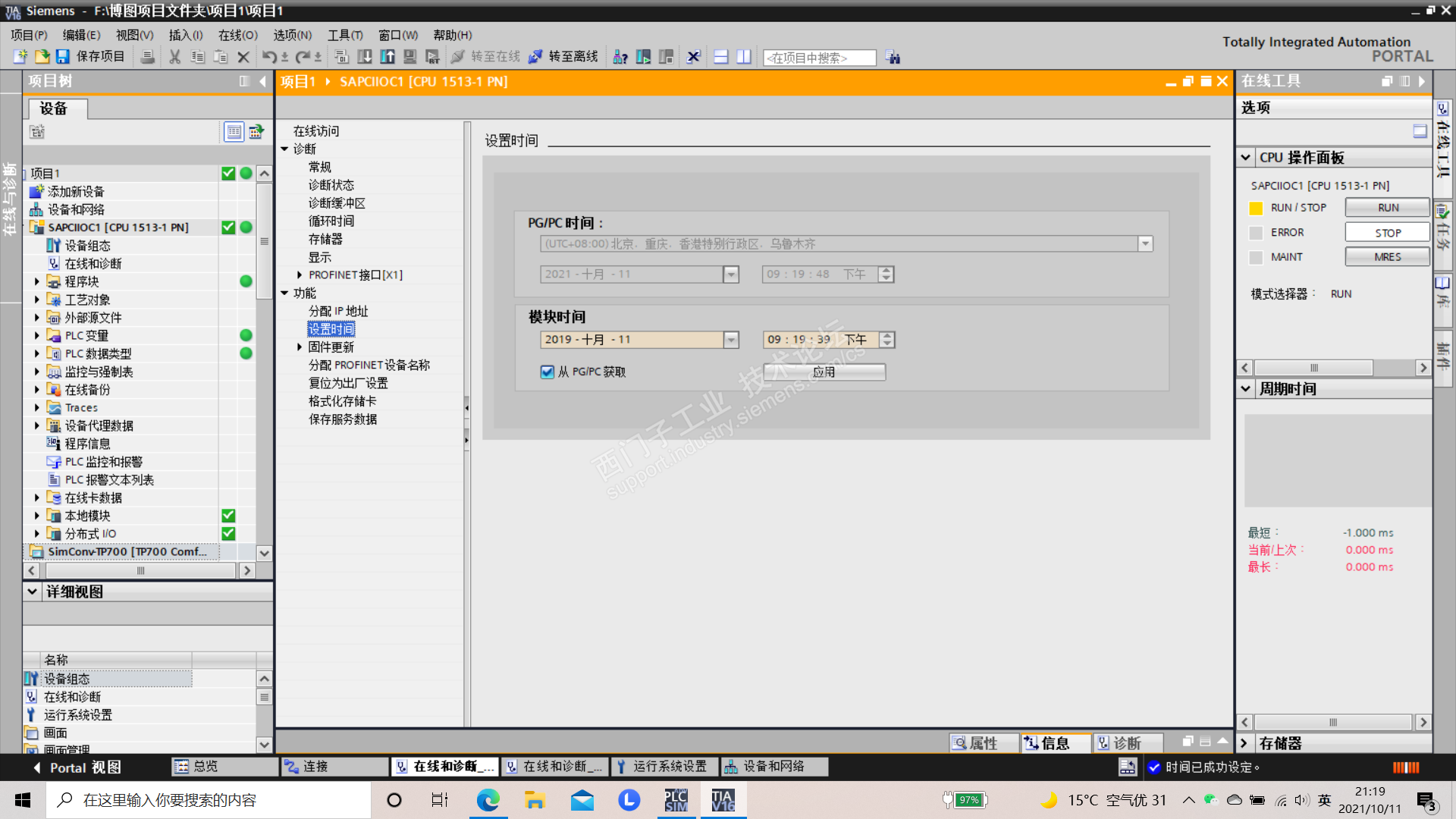Image resolution: width=1456 pixels, height=819 pixels.
Task: Open PLCSIM from Windows taskbar
Action: (x=675, y=800)
